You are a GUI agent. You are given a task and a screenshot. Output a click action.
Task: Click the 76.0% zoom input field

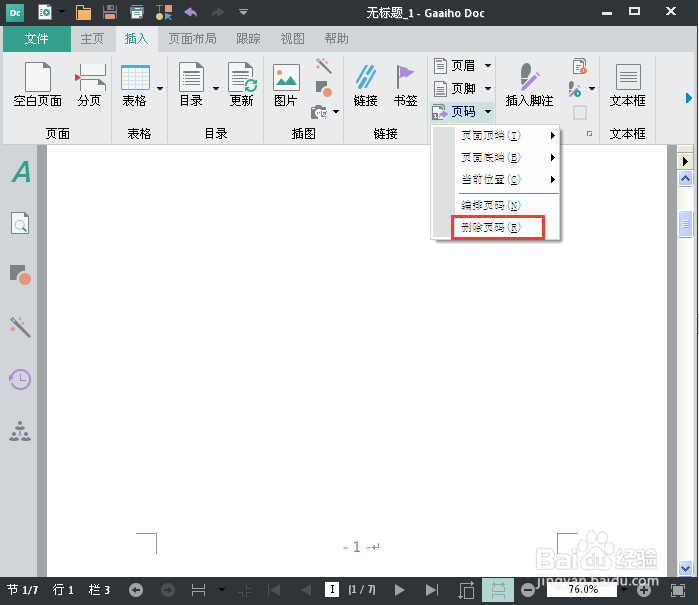coord(583,589)
